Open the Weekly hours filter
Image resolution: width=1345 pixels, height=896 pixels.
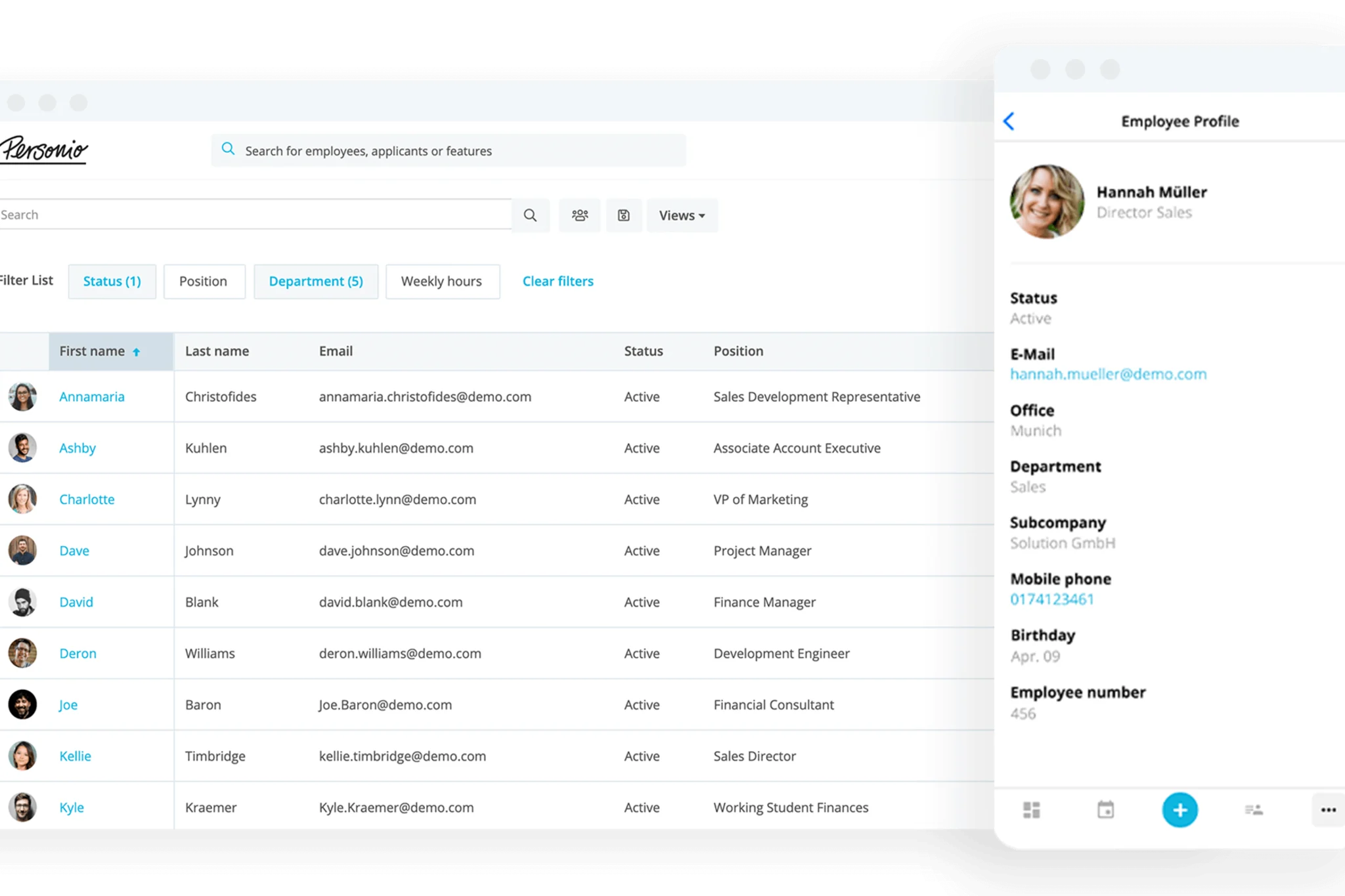coord(443,282)
